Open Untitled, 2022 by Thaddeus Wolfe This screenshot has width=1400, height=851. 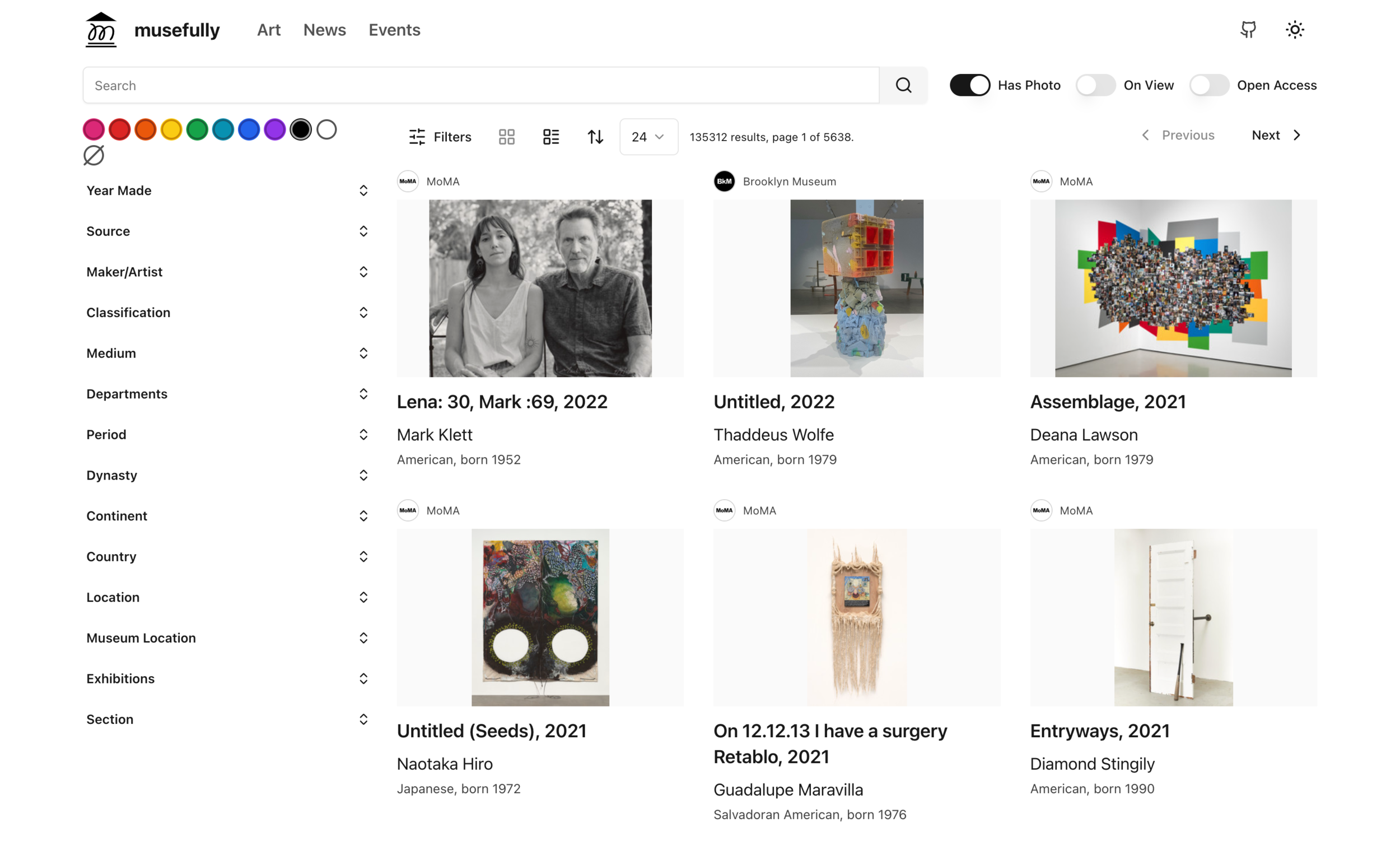point(774,402)
